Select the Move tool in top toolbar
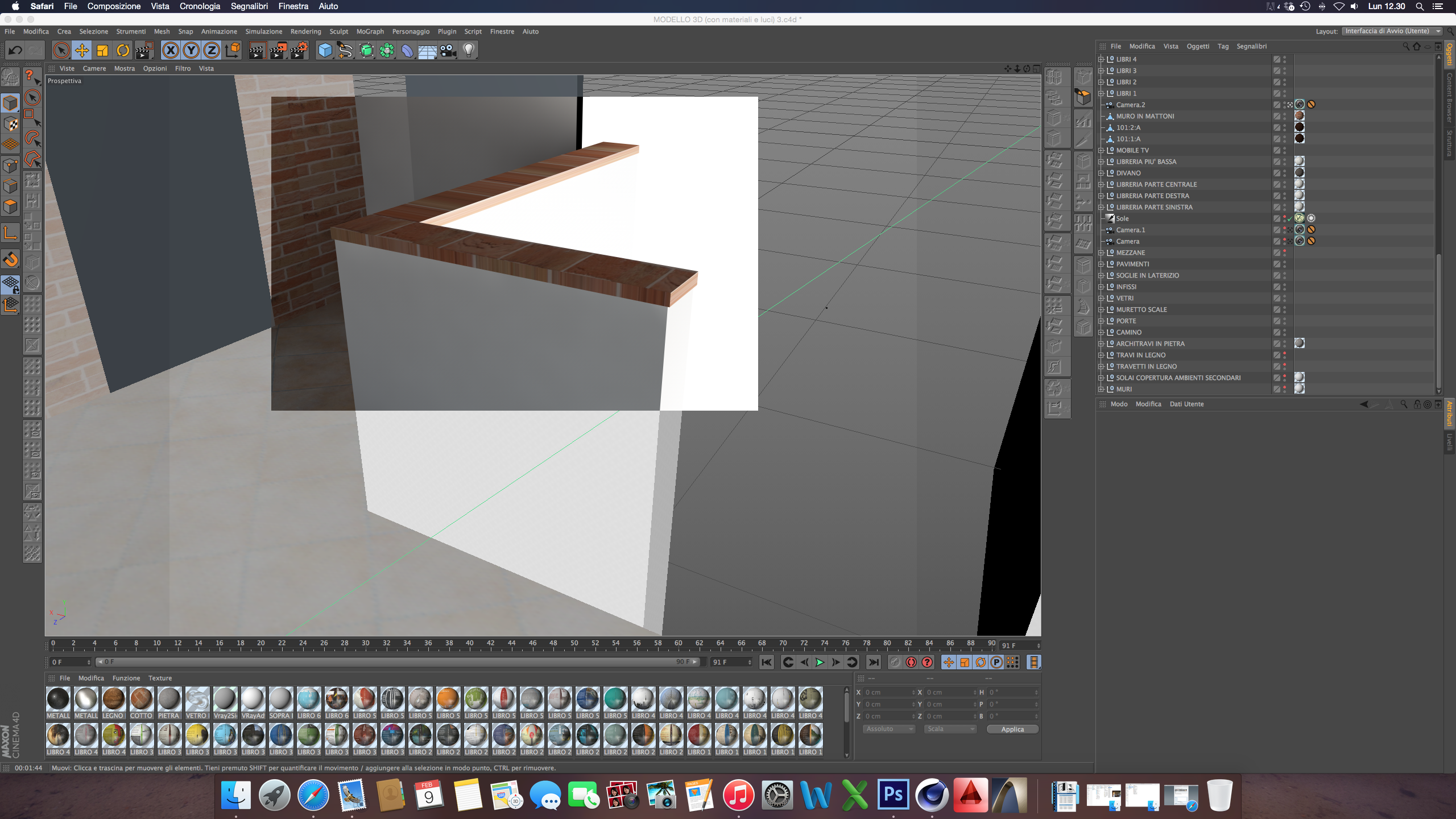The image size is (1456, 819). [82, 51]
